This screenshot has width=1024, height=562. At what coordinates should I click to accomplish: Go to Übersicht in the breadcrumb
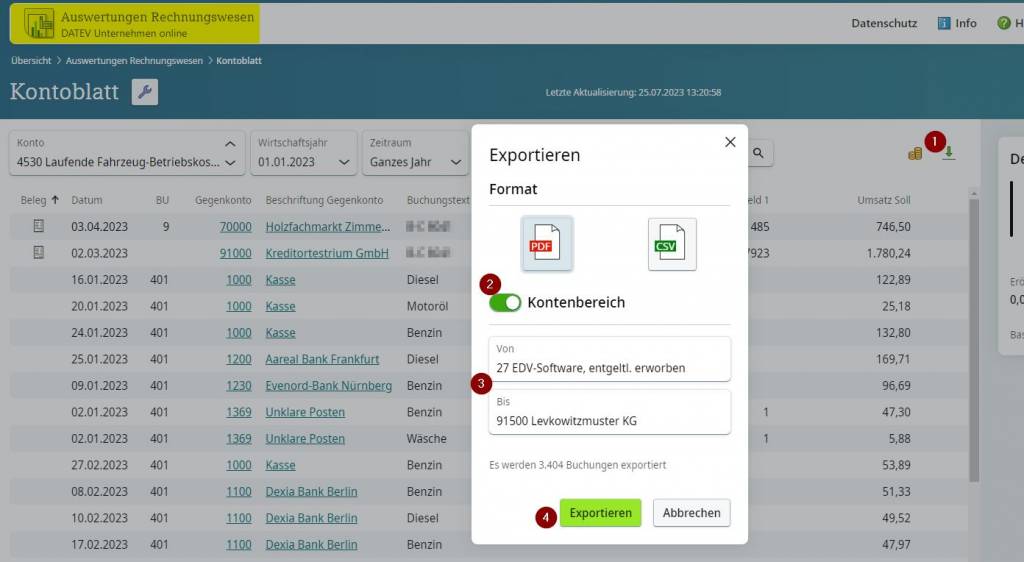coord(31,61)
